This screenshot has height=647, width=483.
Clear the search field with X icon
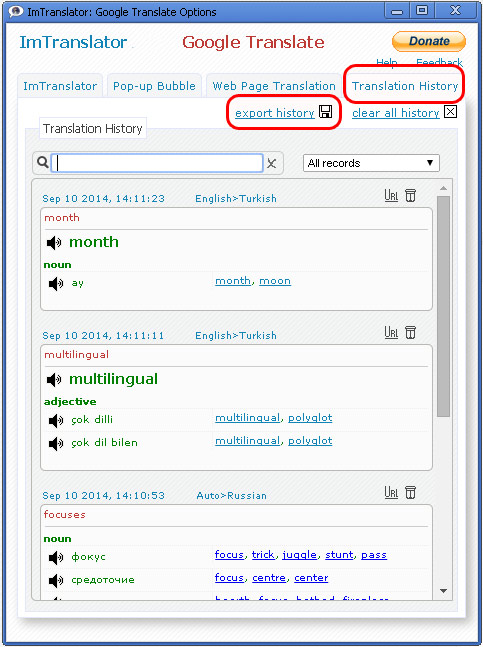271,163
